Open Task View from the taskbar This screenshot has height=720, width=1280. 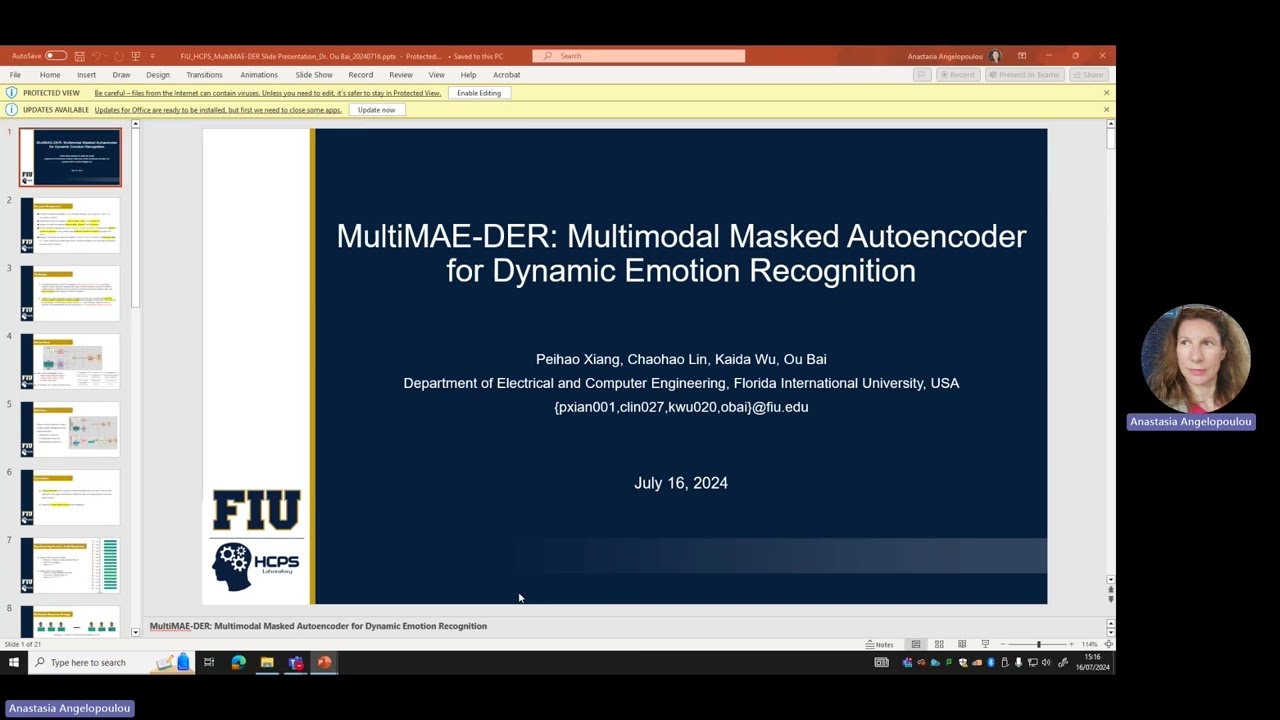click(x=209, y=662)
